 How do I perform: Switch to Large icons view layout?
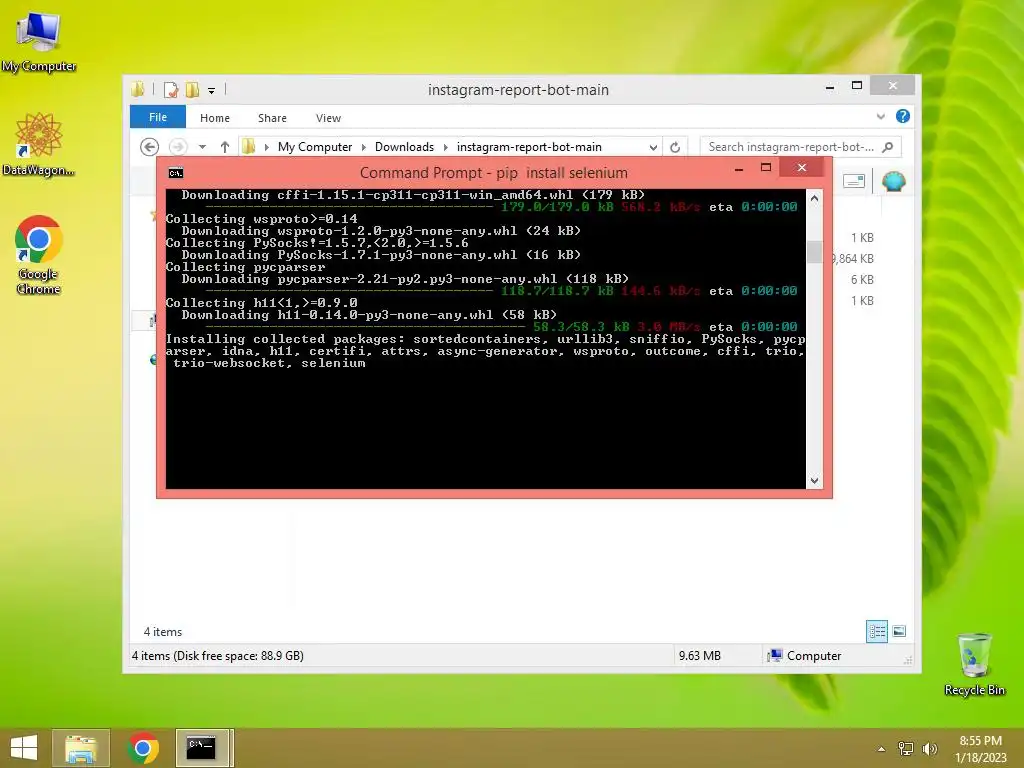(x=899, y=632)
